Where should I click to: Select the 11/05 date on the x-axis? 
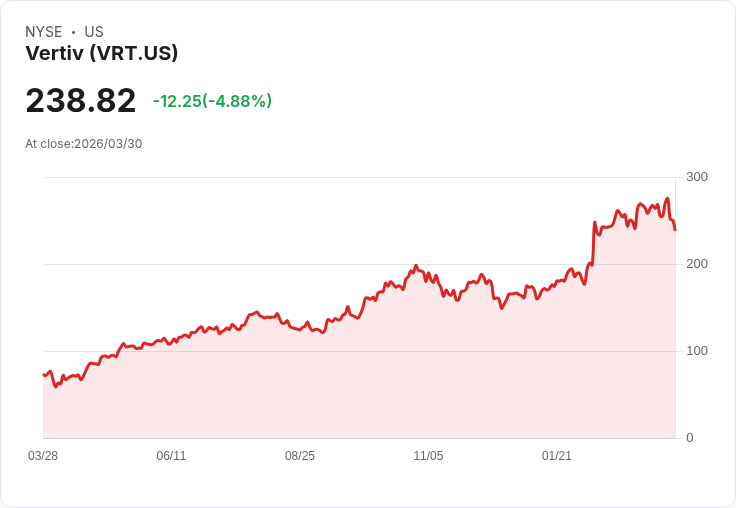pyautogui.click(x=428, y=456)
